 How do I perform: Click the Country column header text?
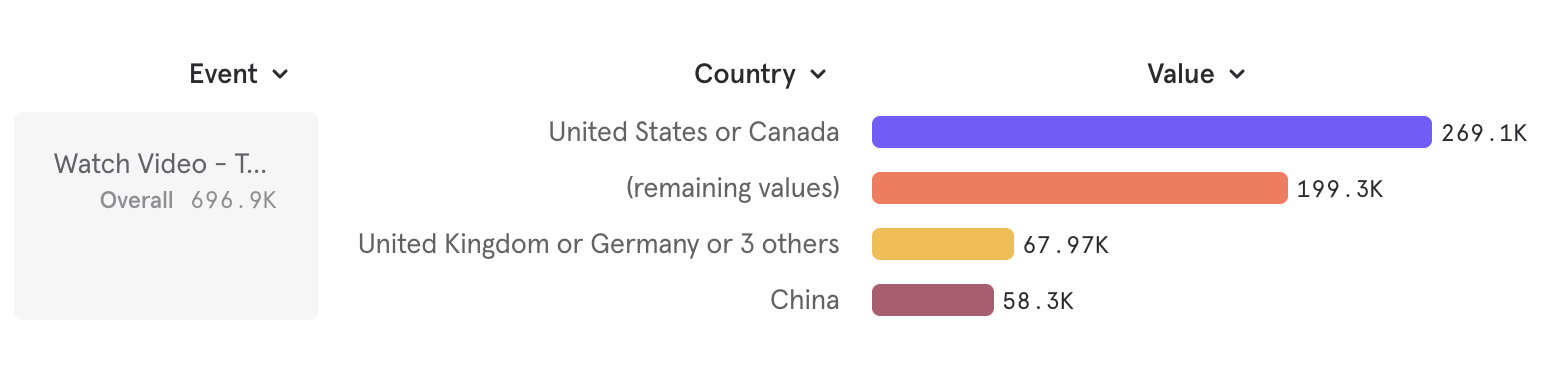[745, 74]
